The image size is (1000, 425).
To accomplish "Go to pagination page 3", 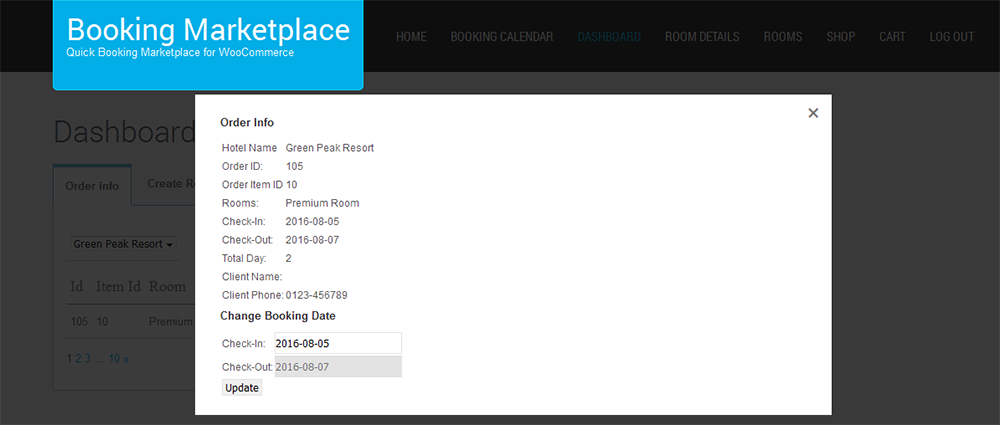I will pos(88,359).
